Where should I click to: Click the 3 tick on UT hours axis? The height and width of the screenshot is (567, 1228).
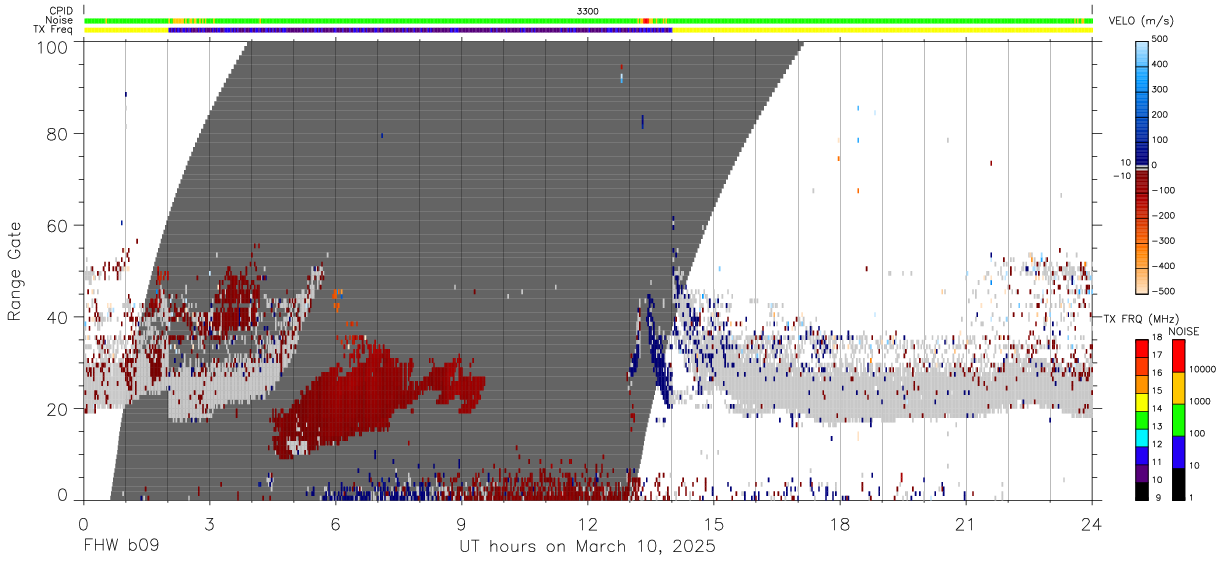[209, 524]
